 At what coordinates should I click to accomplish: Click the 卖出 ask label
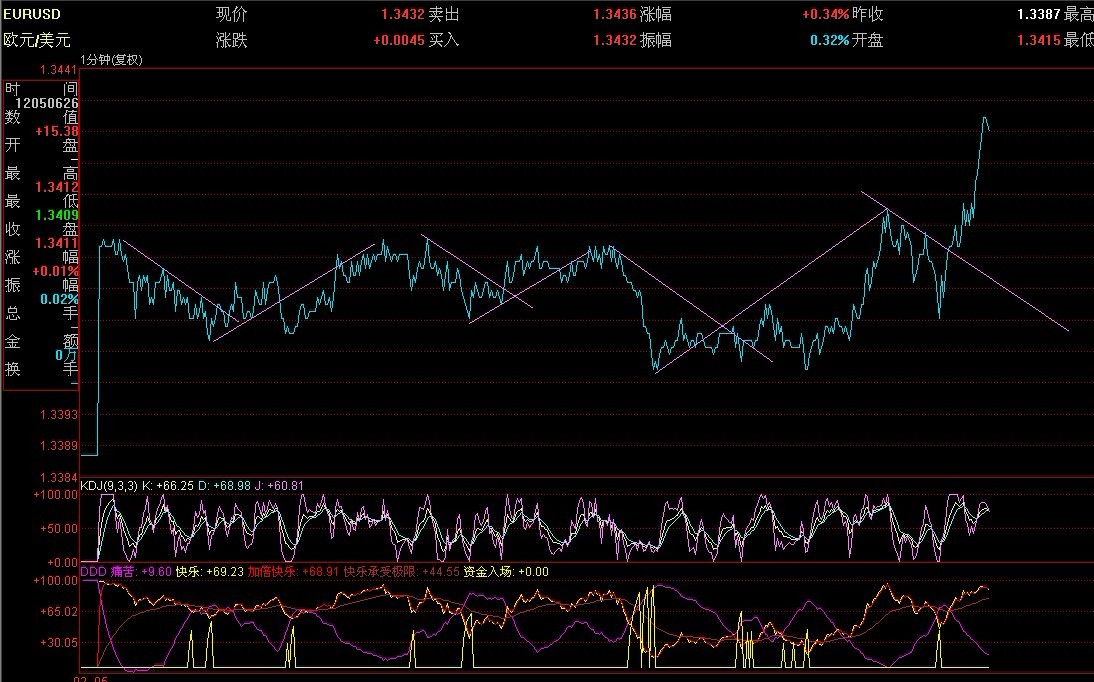click(x=444, y=14)
